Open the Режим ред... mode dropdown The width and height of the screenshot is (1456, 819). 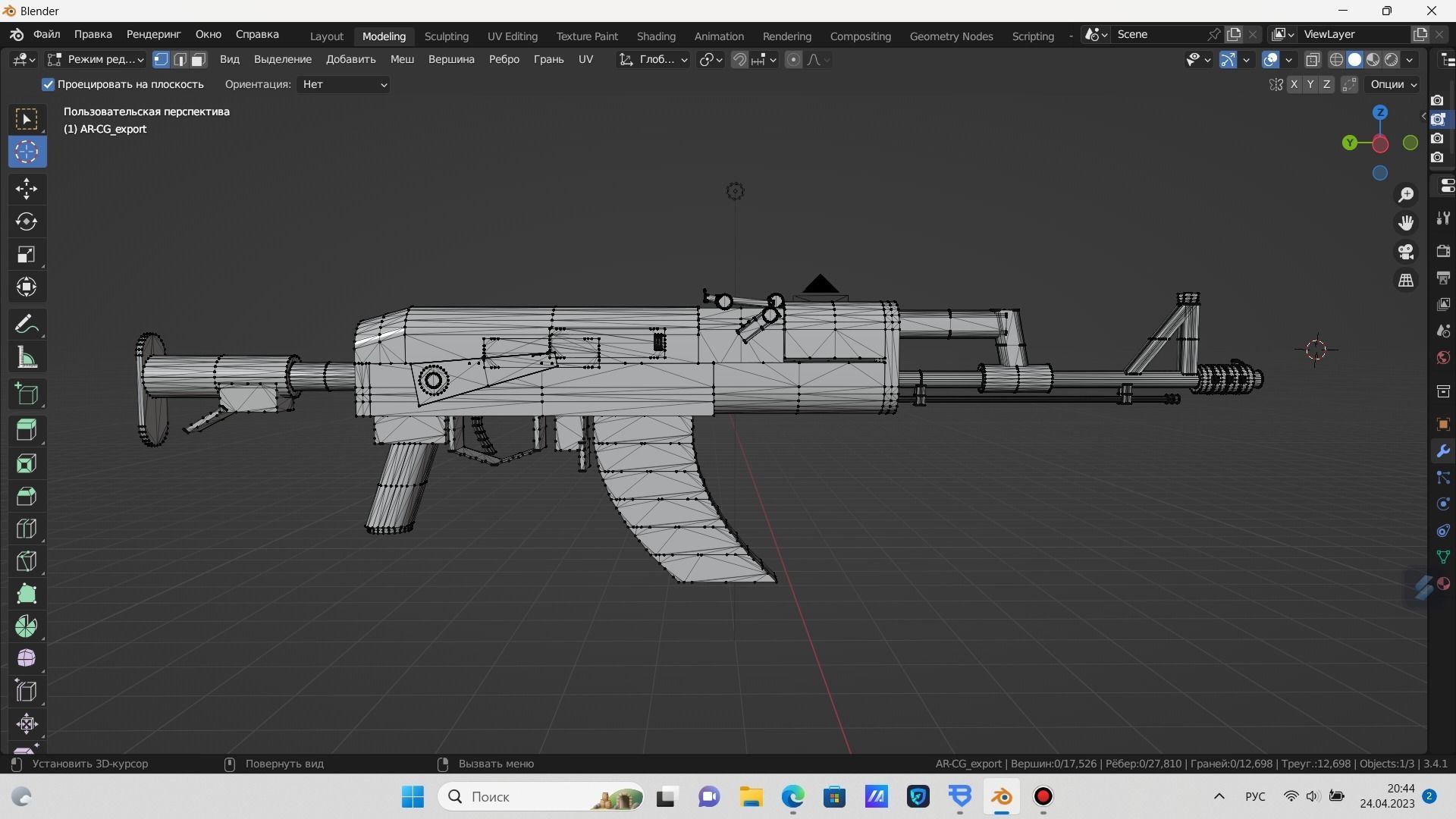96,60
